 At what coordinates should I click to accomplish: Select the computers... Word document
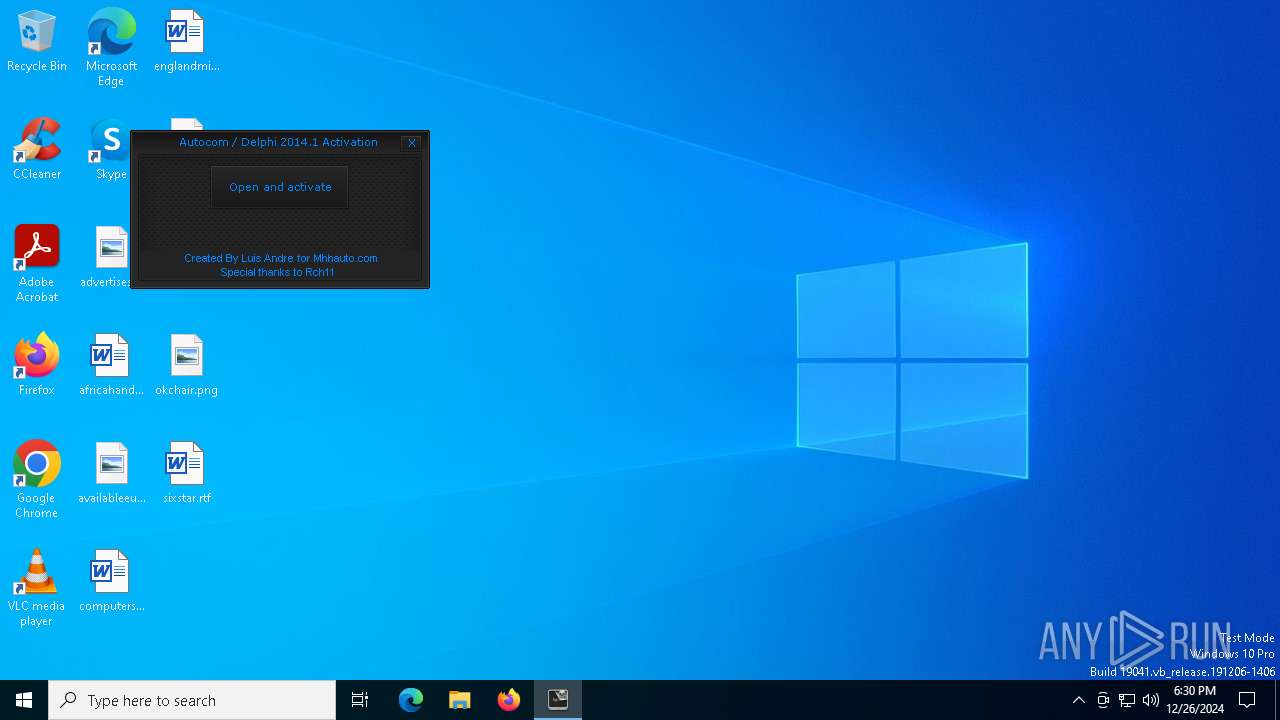tap(111, 582)
